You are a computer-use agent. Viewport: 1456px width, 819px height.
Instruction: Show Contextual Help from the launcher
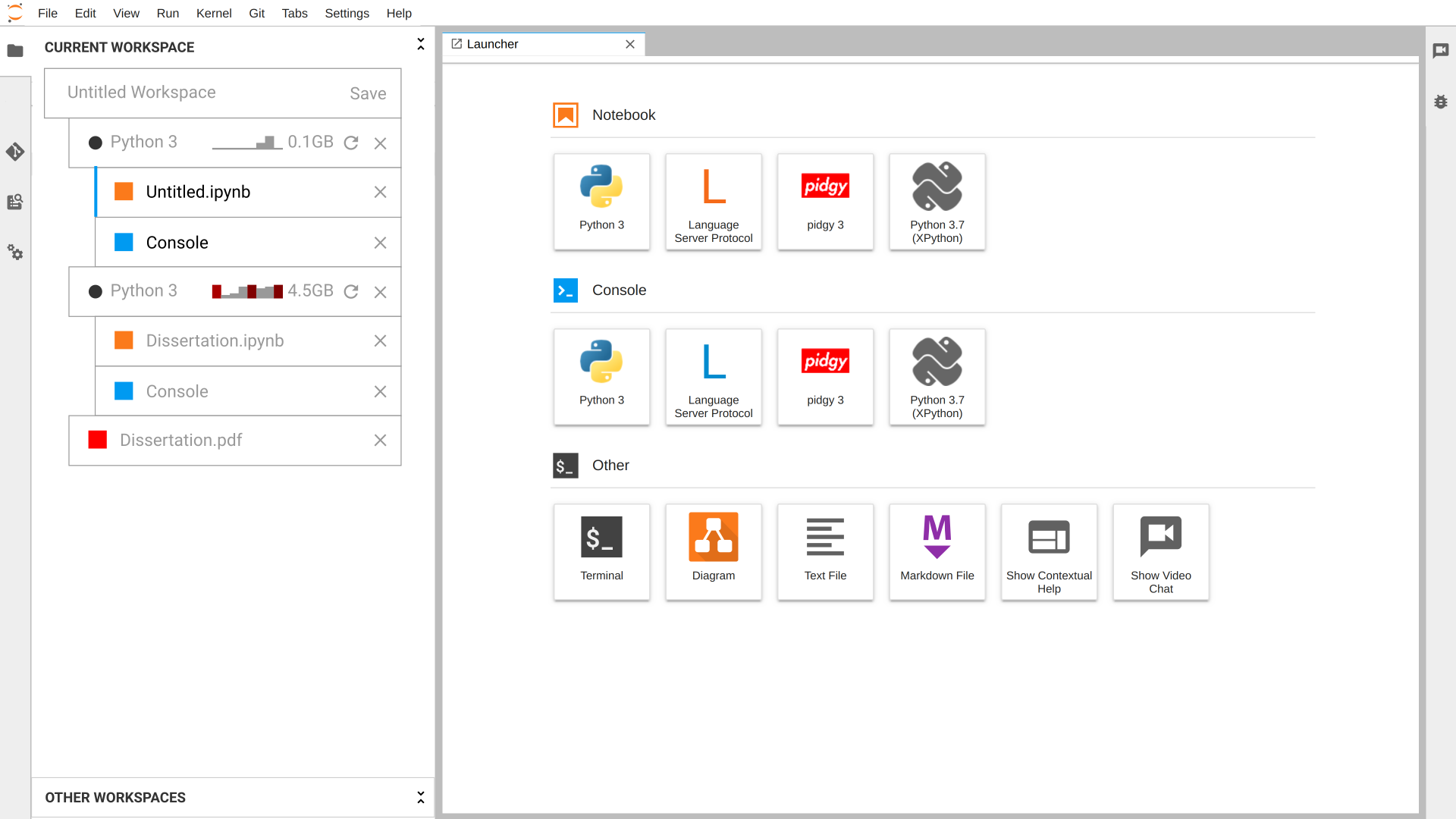tap(1049, 552)
